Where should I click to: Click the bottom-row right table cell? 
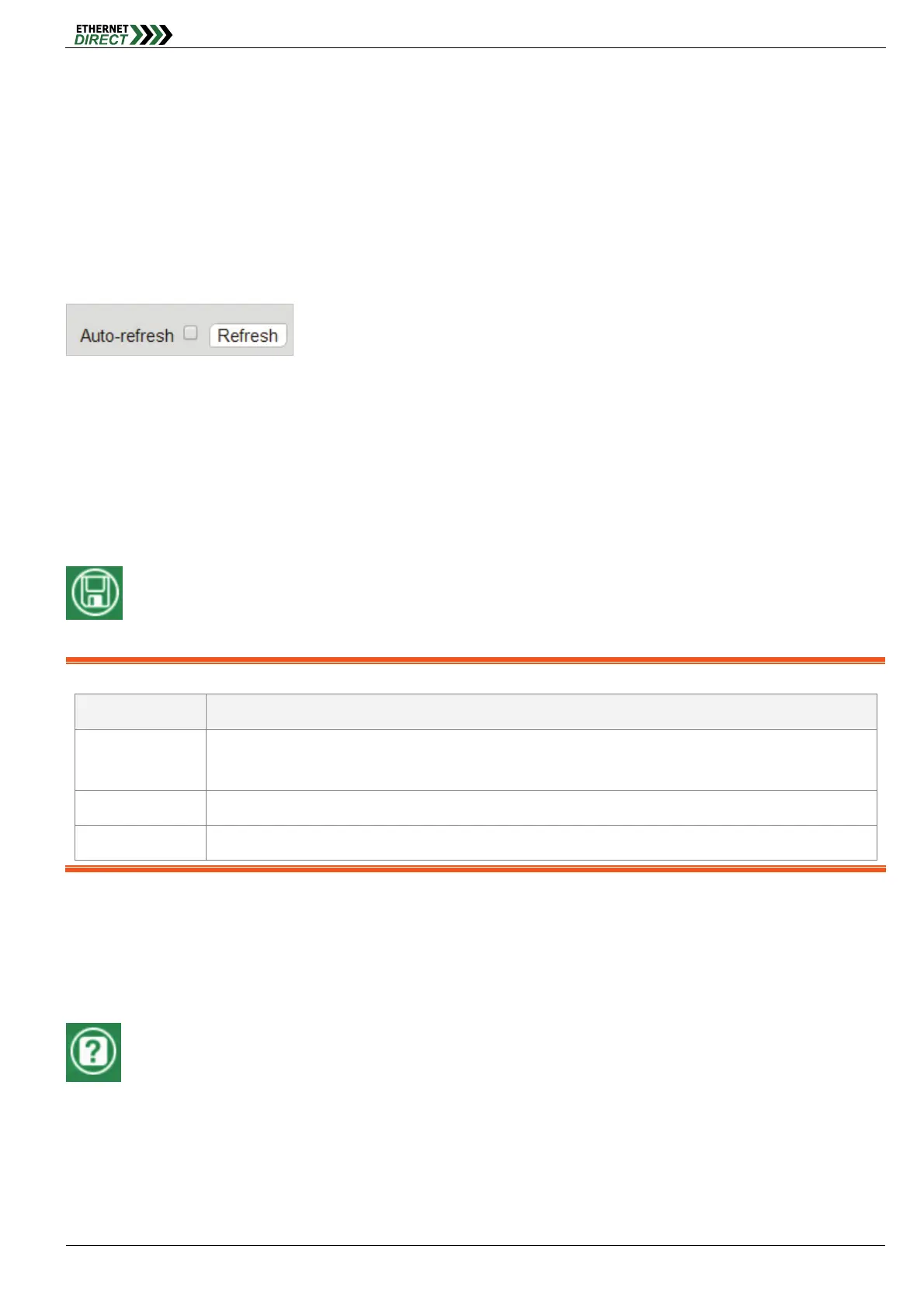point(541,842)
